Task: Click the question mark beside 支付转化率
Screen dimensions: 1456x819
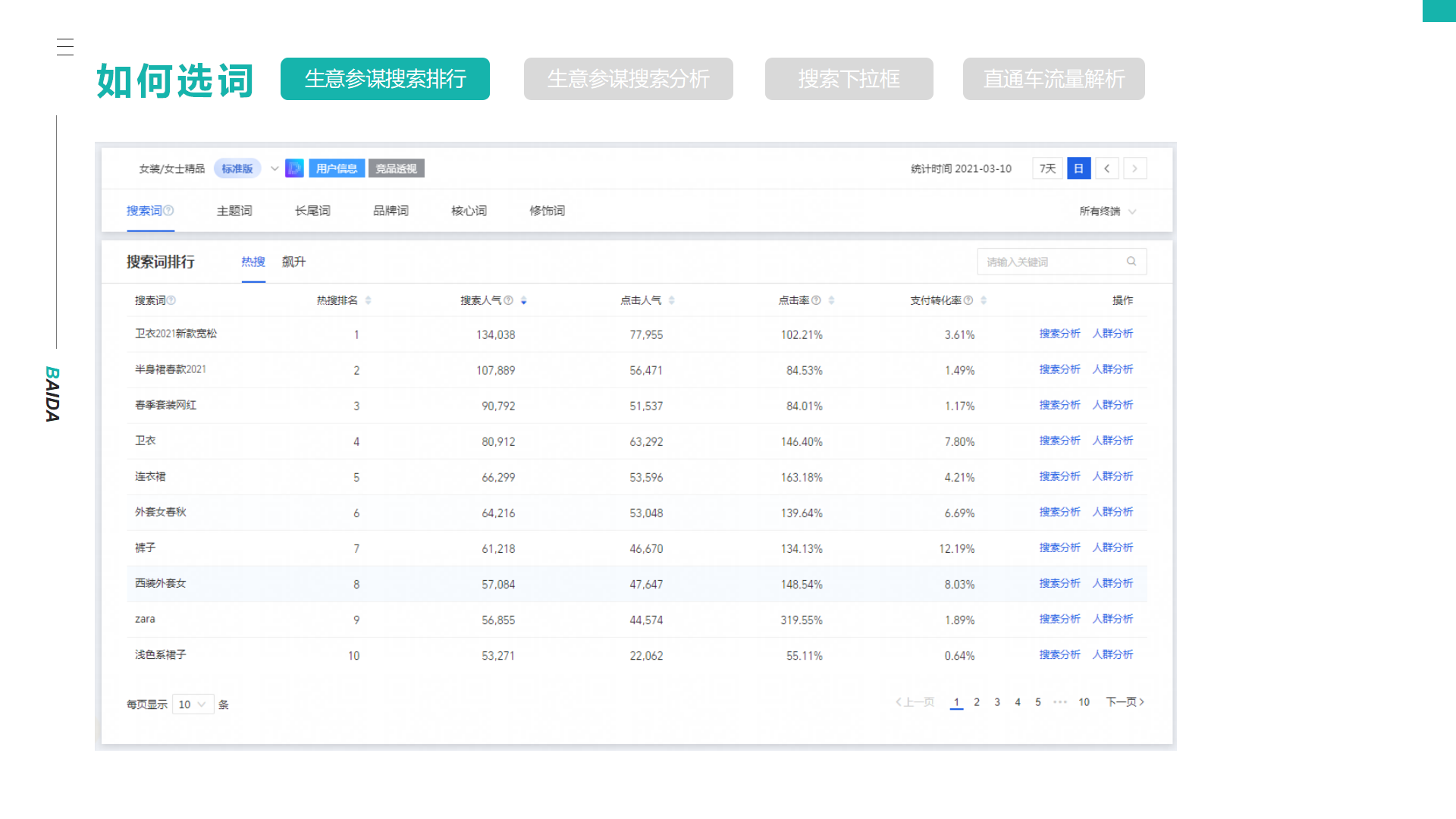Action: 968,300
